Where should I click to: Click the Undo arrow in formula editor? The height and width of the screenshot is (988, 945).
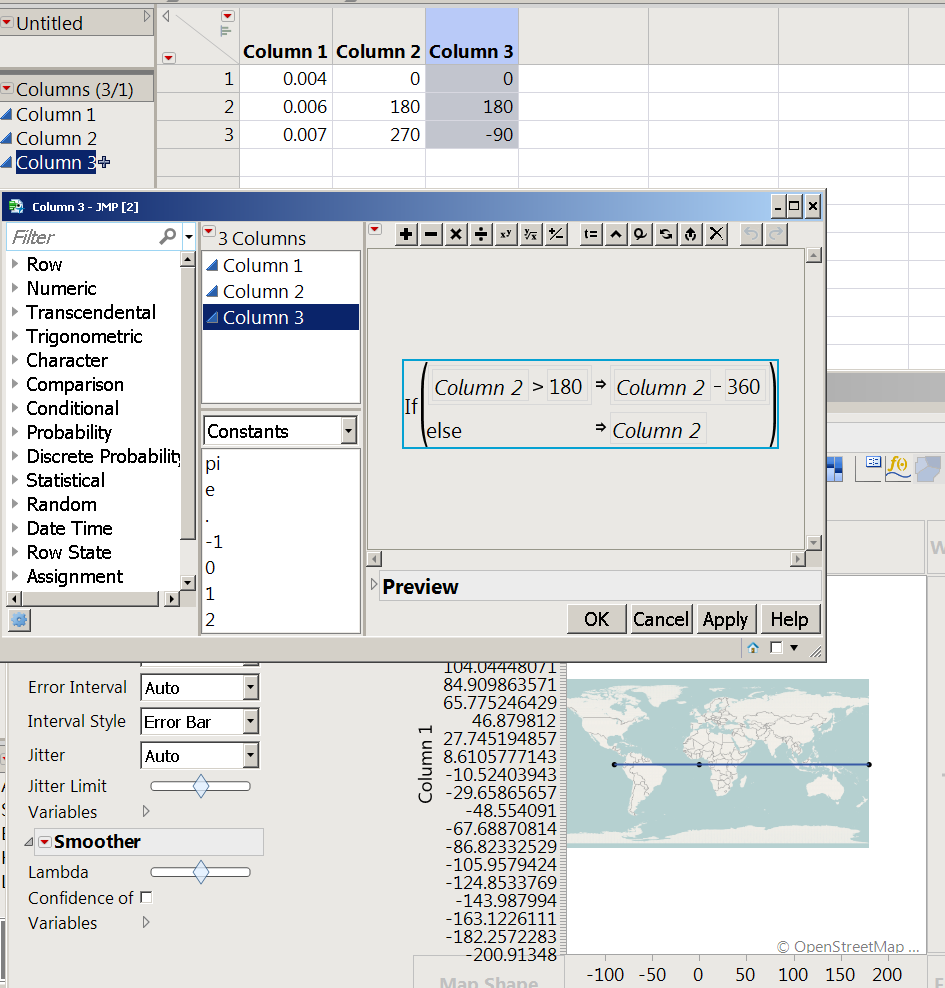(x=751, y=234)
